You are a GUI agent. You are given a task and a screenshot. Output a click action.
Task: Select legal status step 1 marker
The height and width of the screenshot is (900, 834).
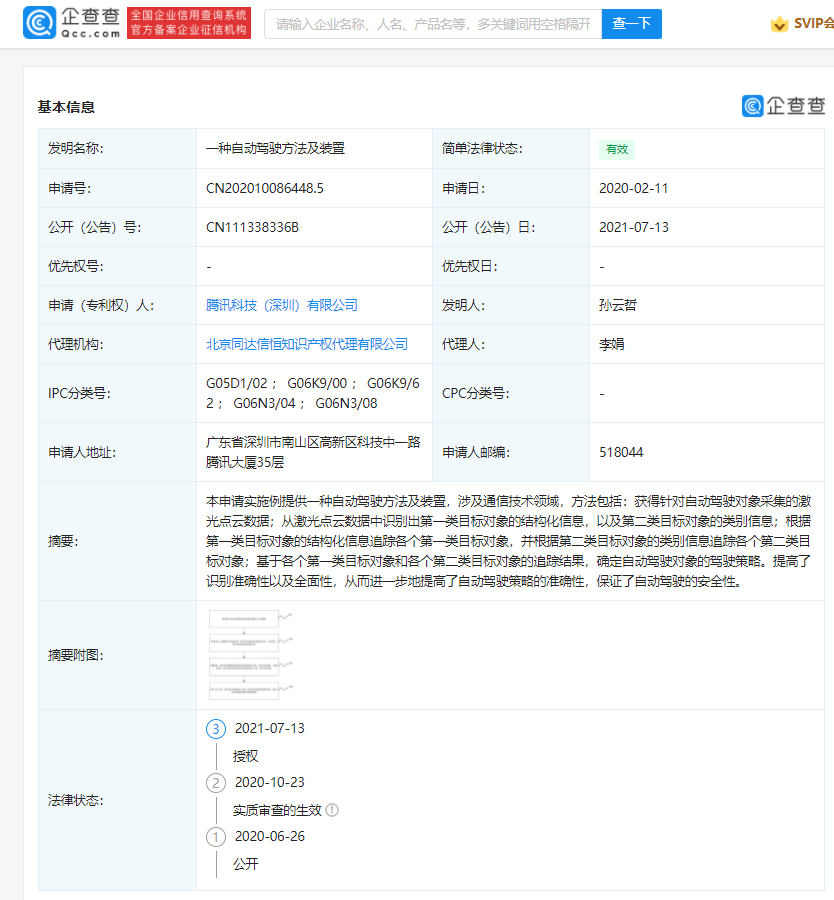[x=215, y=836]
